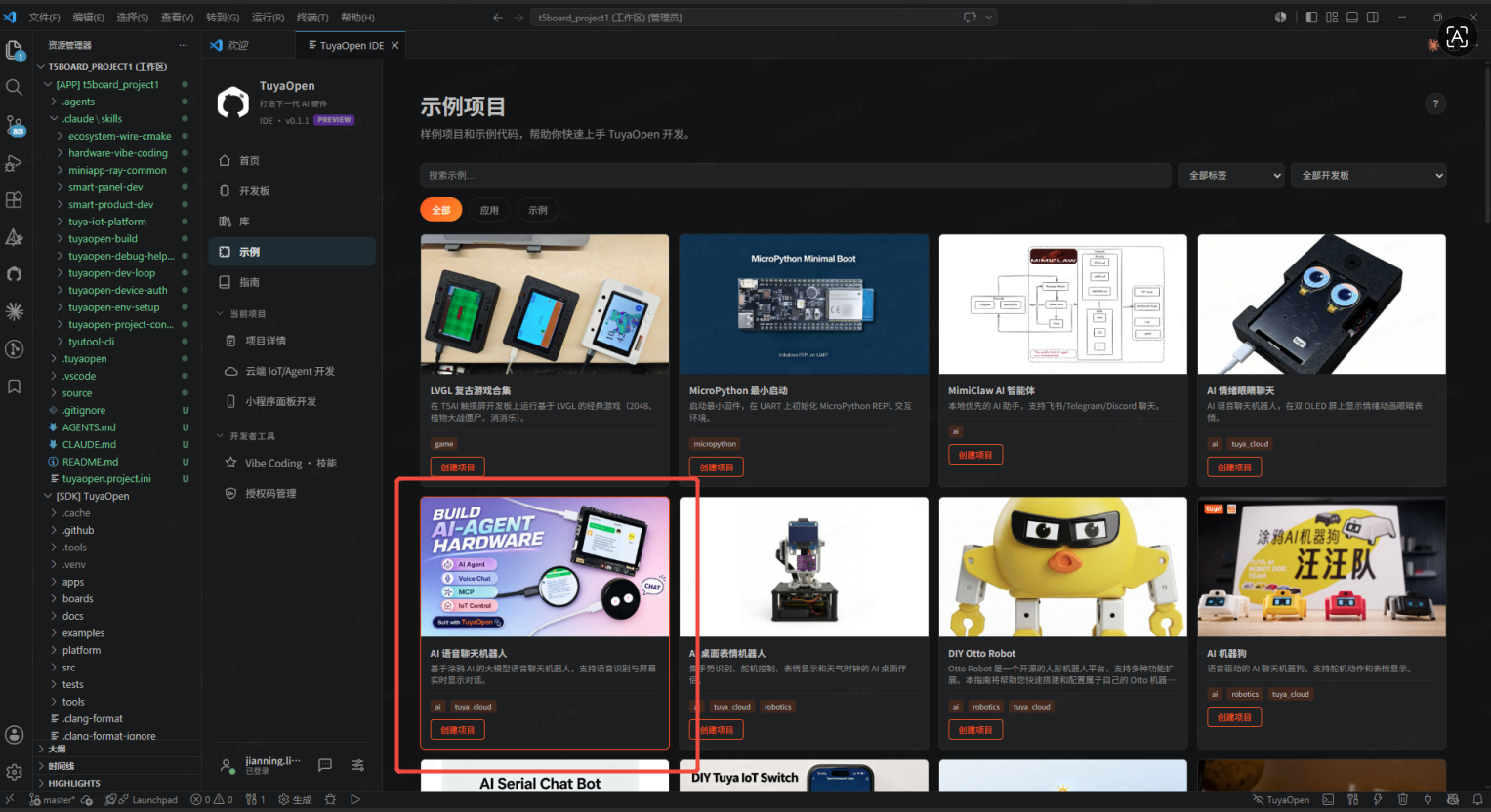1491x812 pixels.
Task: Click the Claude starburst icon in editor toolbar
Action: [x=1433, y=45]
